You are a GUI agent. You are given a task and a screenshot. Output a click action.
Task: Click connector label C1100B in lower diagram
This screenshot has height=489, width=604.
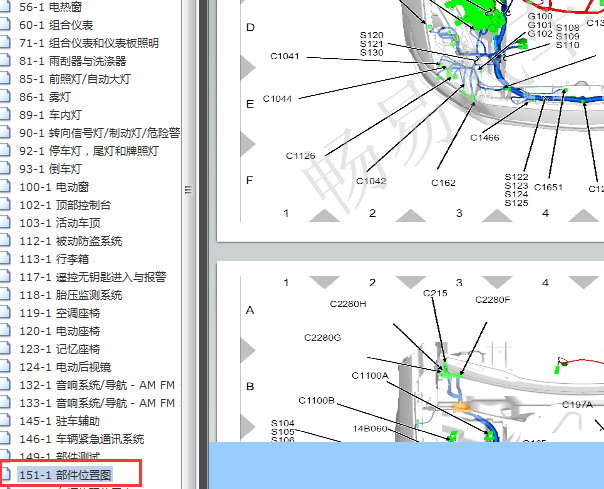tap(317, 401)
